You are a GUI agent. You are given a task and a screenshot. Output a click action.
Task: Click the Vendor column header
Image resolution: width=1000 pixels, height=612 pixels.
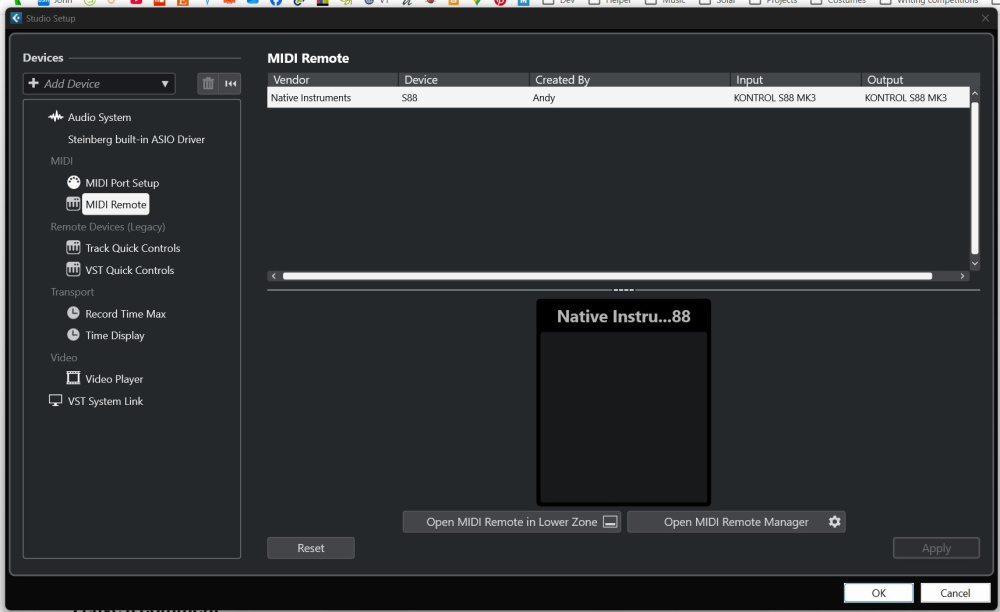coord(332,80)
